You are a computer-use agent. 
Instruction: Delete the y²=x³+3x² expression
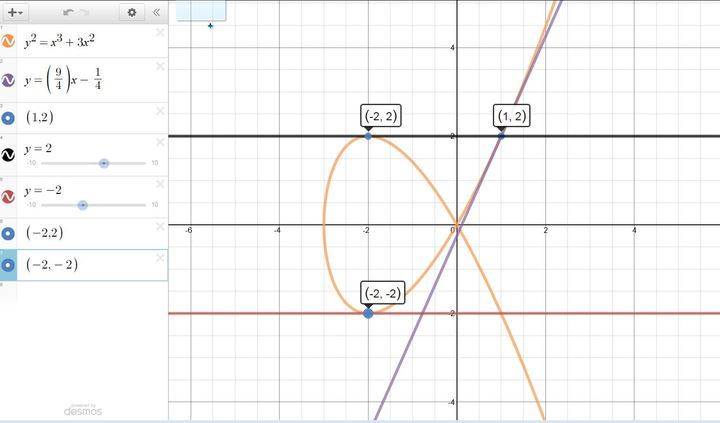(x=159, y=33)
